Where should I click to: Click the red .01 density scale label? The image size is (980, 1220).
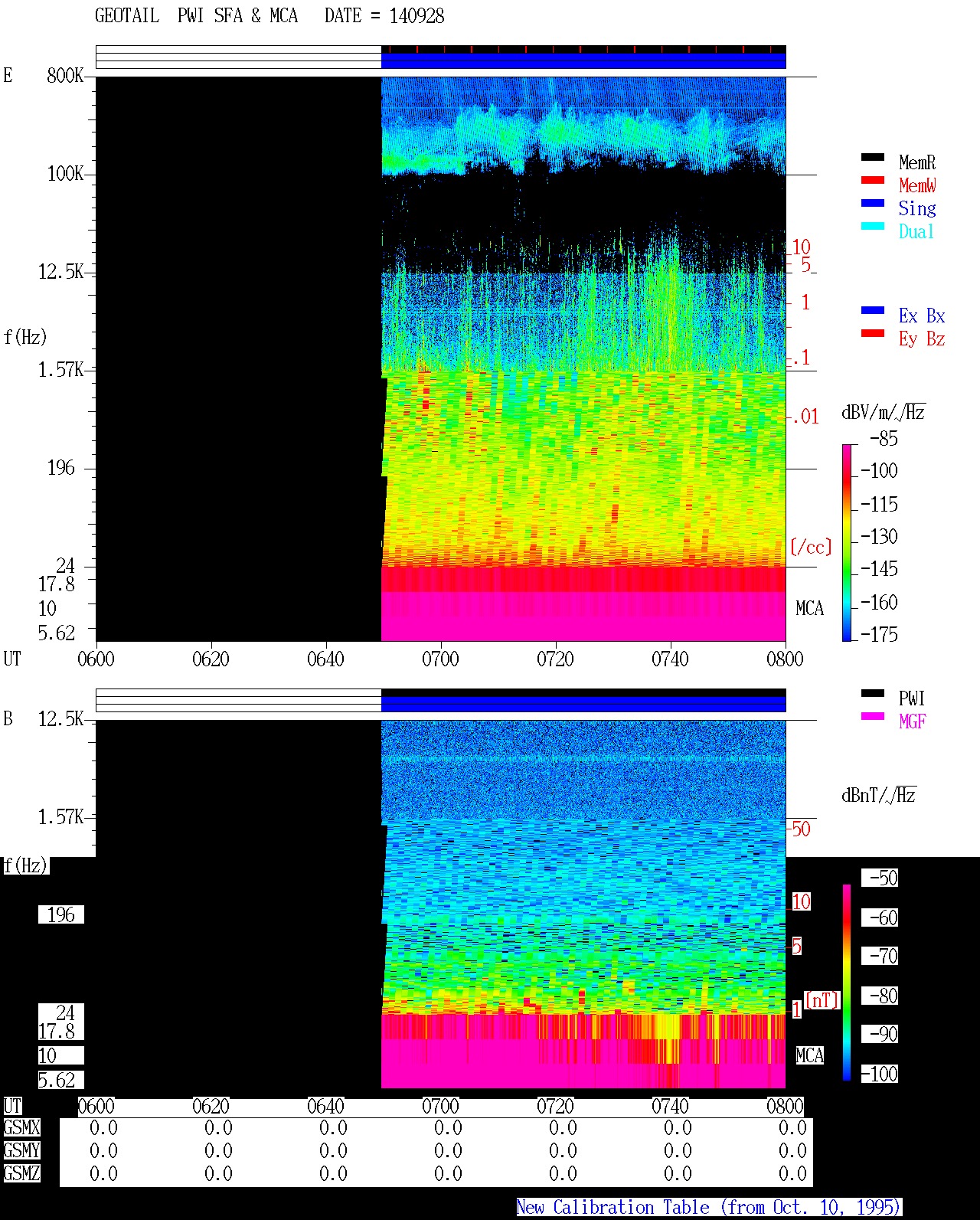click(805, 417)
